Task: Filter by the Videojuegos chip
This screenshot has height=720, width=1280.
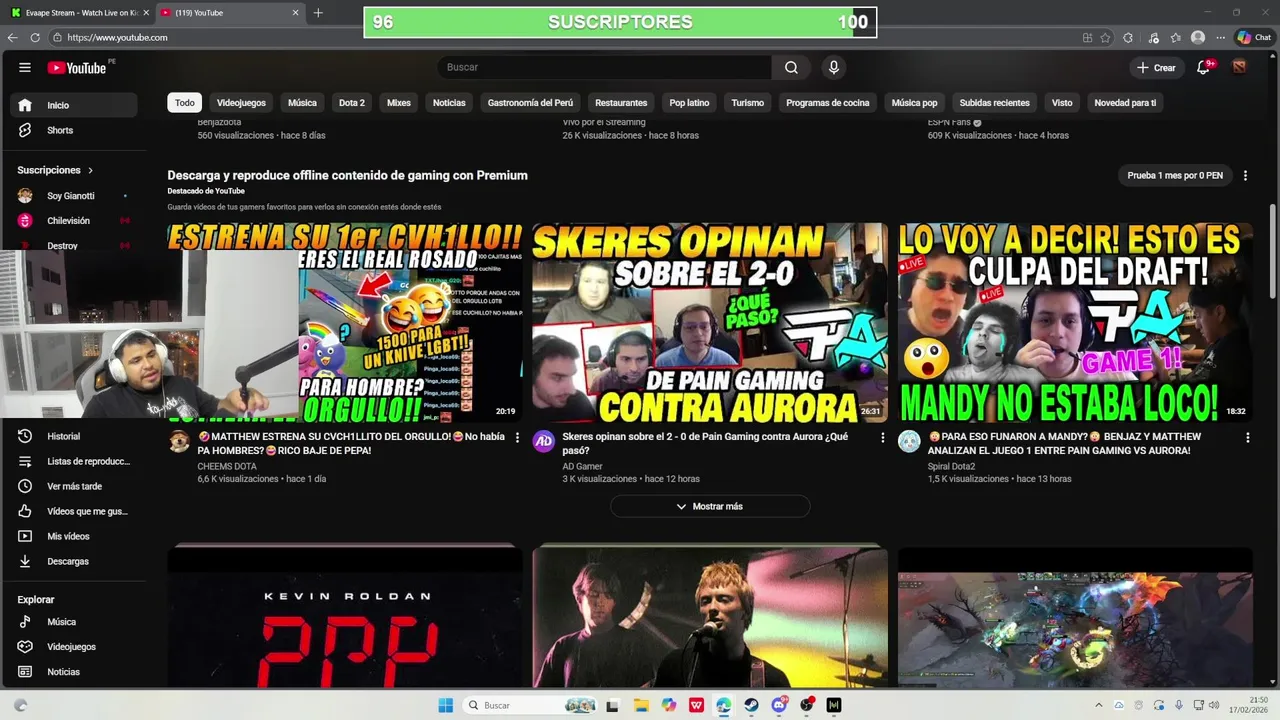Action: click(x=241, y=102)
